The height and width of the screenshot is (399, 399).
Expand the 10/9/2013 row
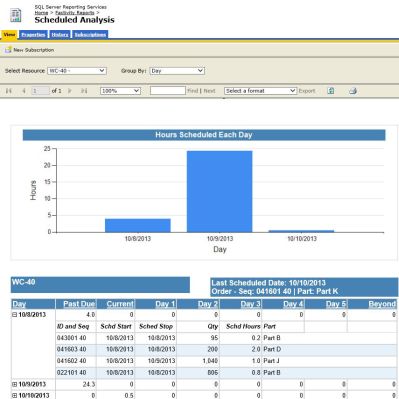point(14,384)
